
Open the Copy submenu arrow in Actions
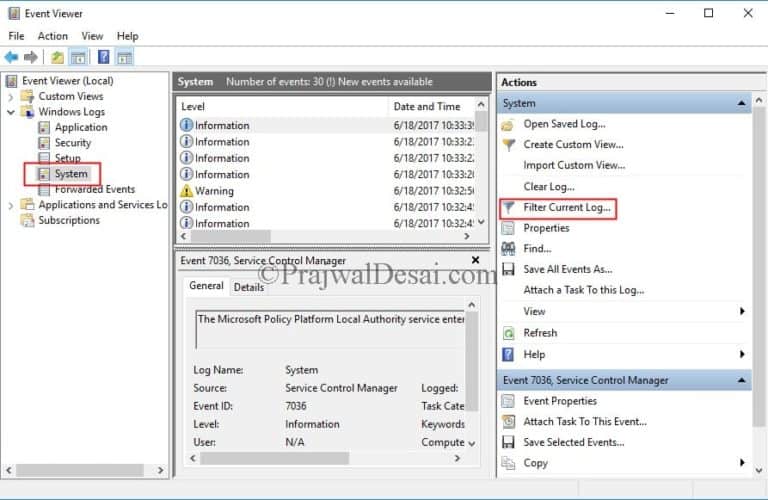tap(742, 463)
